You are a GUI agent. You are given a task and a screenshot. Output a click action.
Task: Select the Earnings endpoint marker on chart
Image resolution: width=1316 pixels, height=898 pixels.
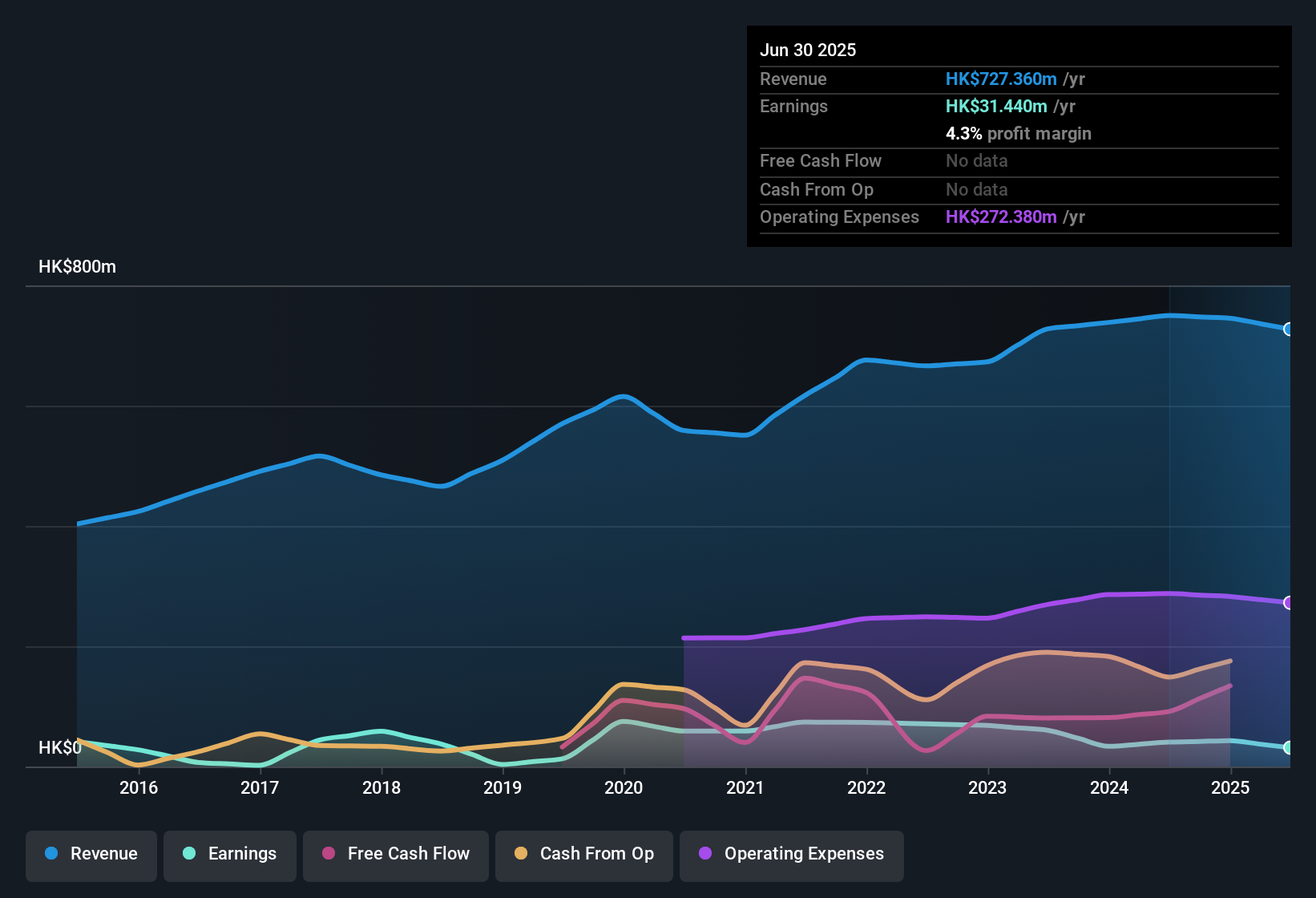[x=1288, y=747]
